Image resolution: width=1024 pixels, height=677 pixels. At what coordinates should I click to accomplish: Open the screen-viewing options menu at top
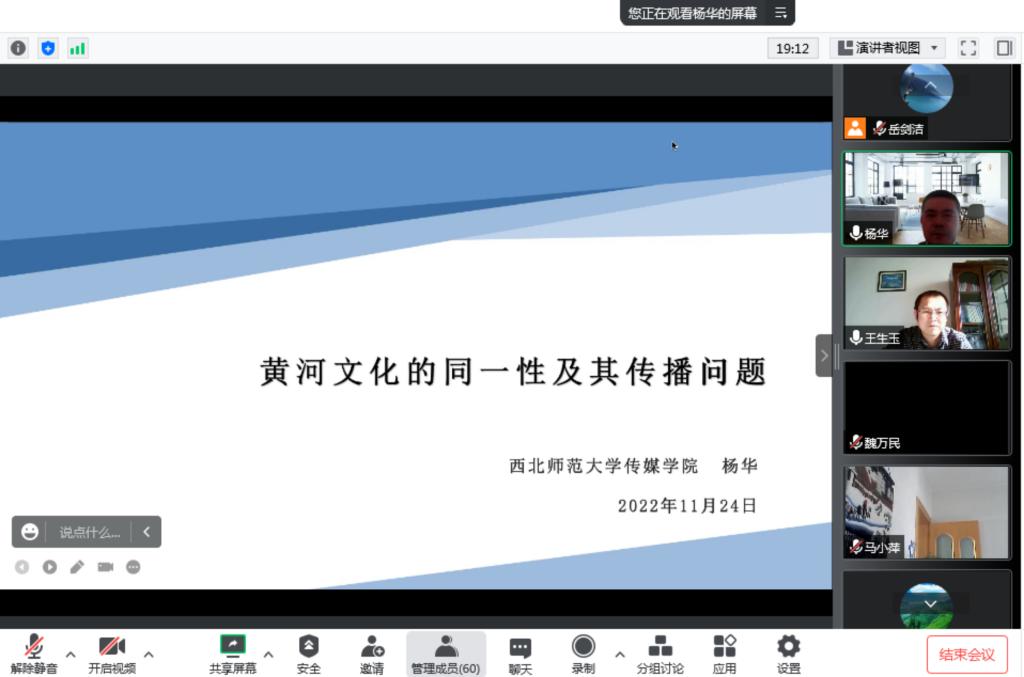pos(781,13)
